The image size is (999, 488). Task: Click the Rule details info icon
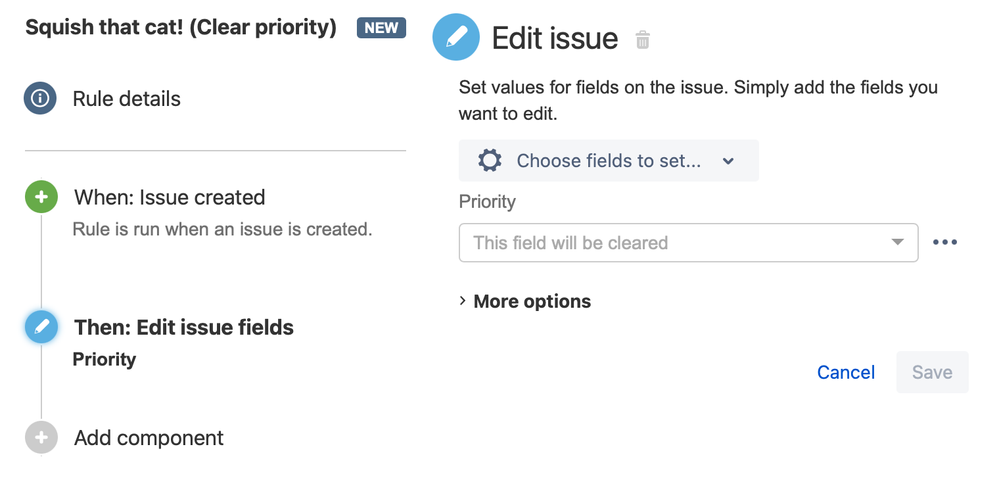coord(41,99)
